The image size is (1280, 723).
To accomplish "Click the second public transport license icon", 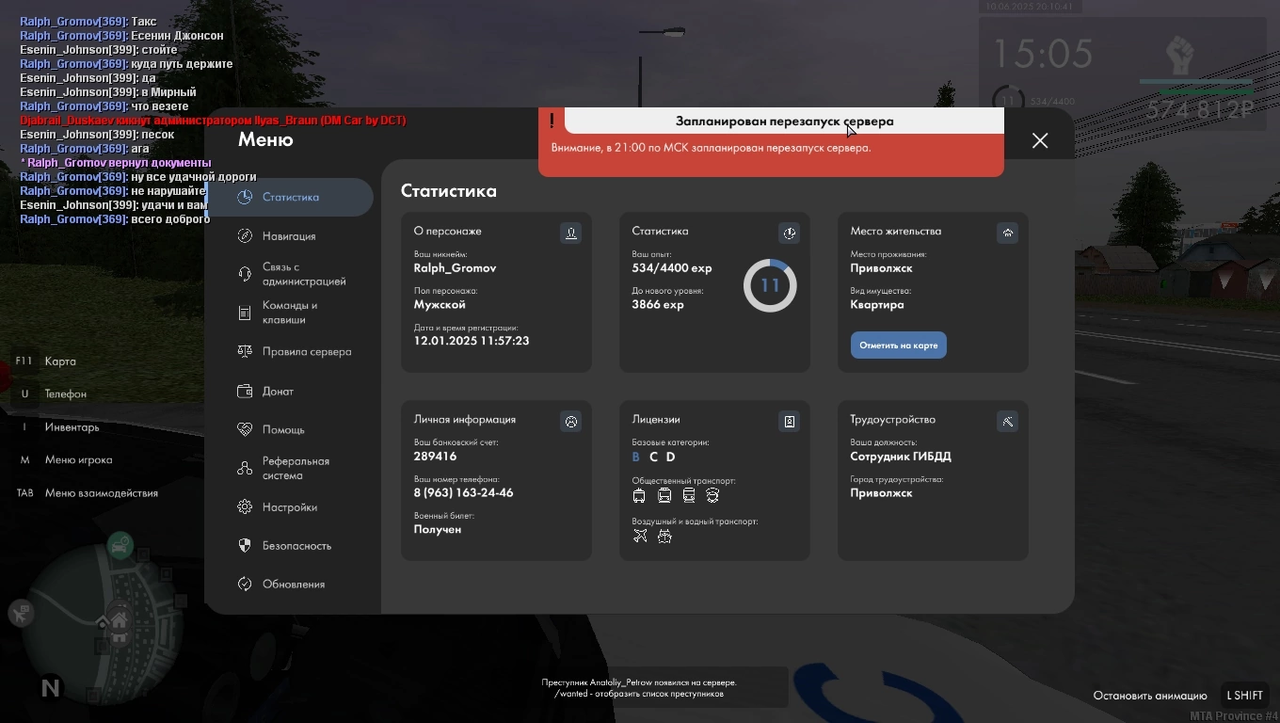I will pos(664,495).
